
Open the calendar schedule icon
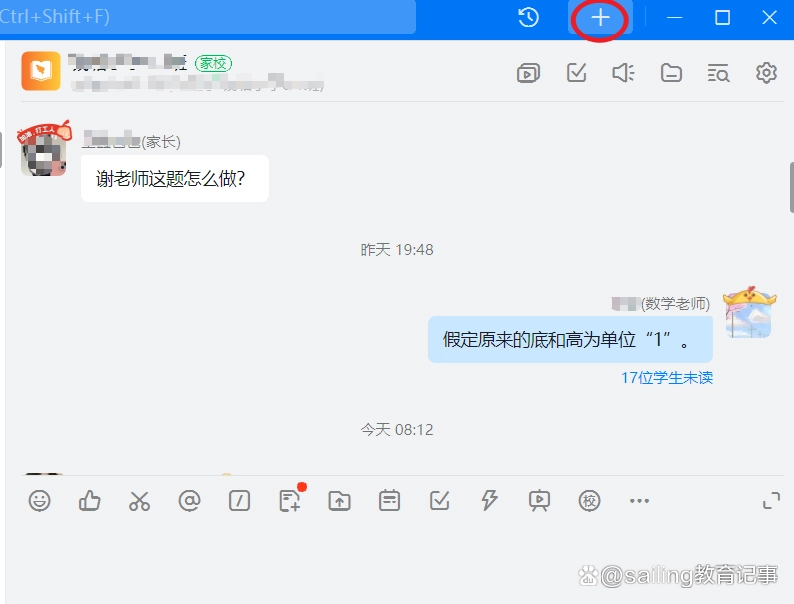[390, 501]
